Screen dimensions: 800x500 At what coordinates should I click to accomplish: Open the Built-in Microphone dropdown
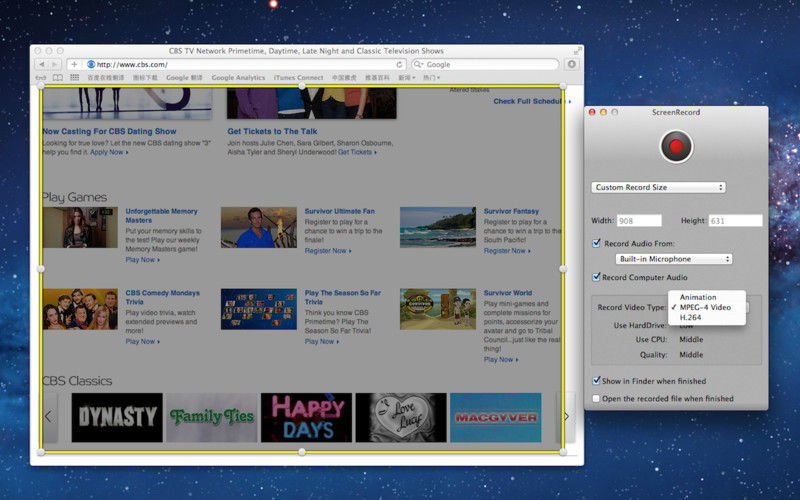673,259
